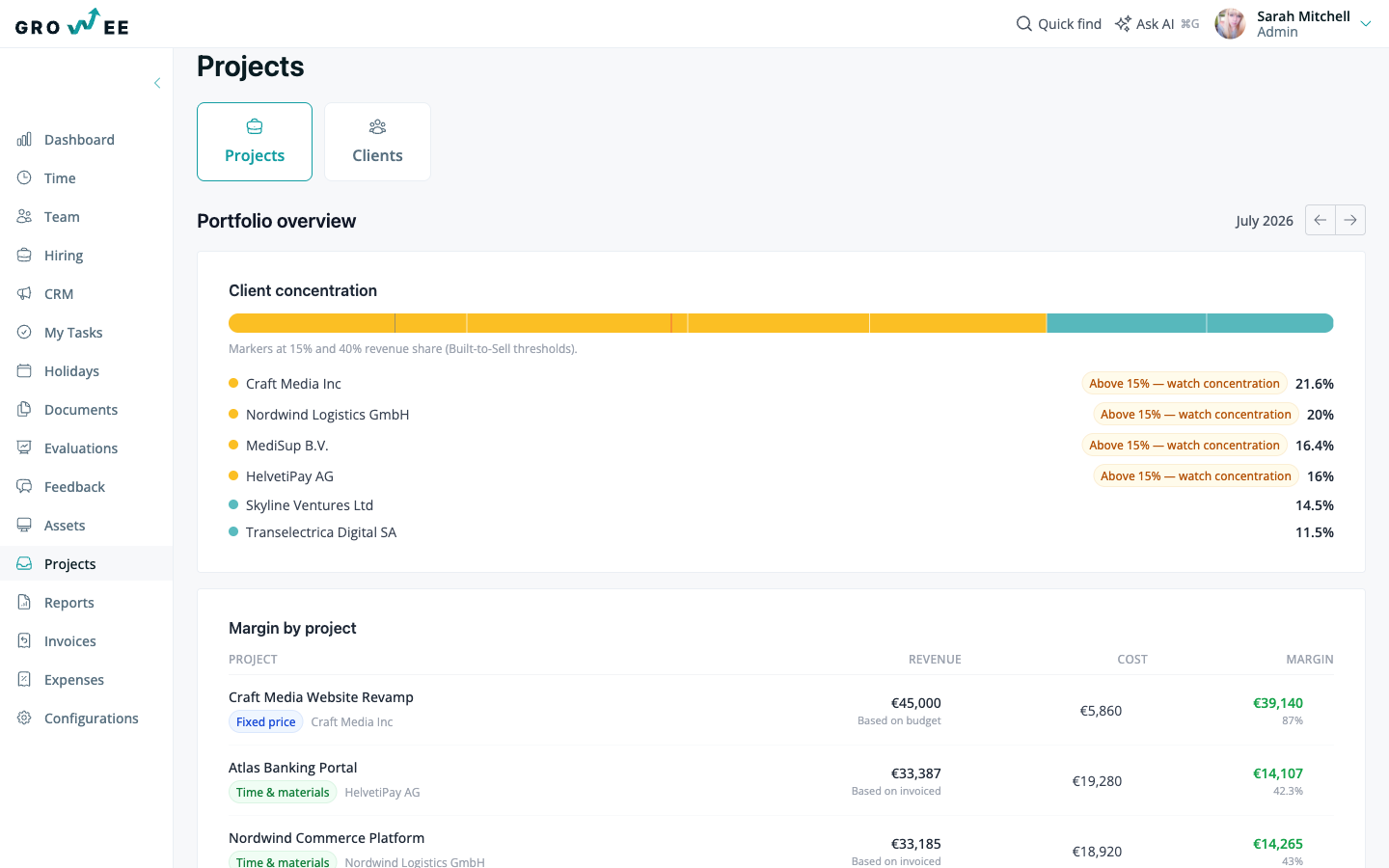Click the teal dot beside Skyline Ventures Ltd
The image size is (1389, 868).
pyautogui.click(x=233, y=504)
